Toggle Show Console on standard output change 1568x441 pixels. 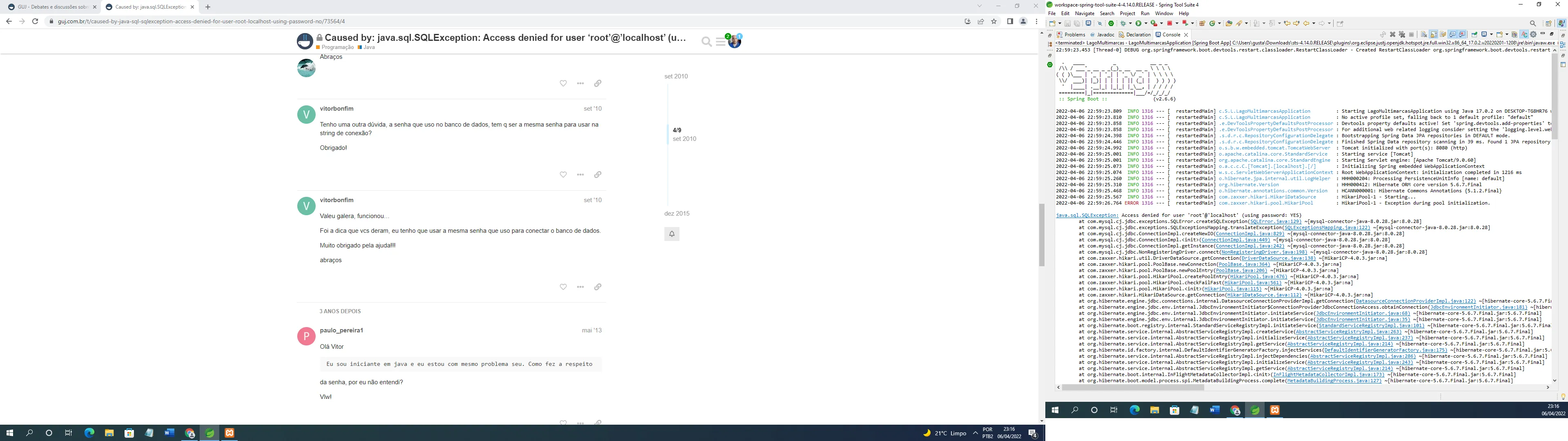[x=1452, y=35]
